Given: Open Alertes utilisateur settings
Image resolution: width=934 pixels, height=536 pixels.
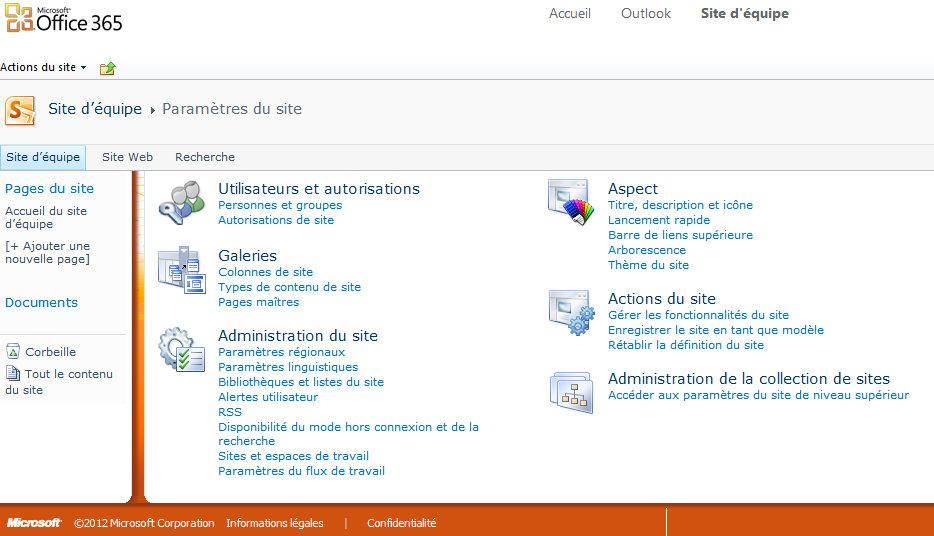Looking at the screenshot, I should click(268, 397).
